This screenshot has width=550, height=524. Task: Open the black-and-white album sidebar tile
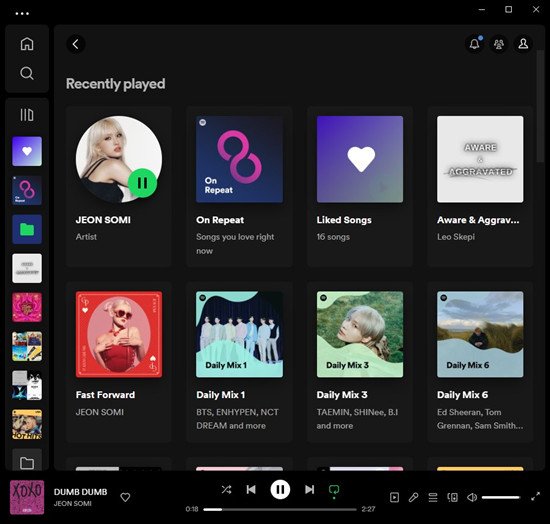pos(27,385)
